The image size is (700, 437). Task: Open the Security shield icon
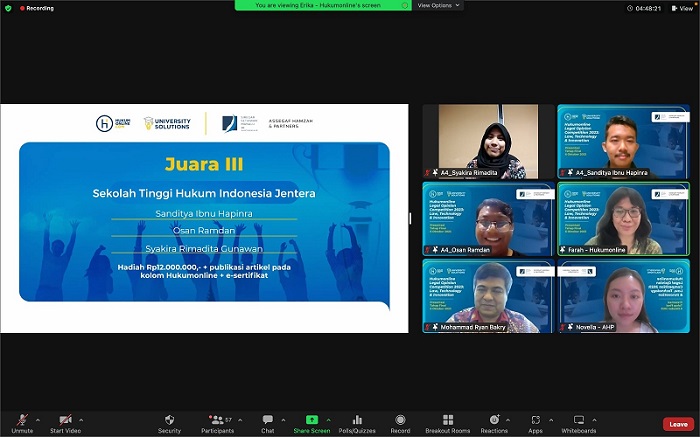click(169, 420)
